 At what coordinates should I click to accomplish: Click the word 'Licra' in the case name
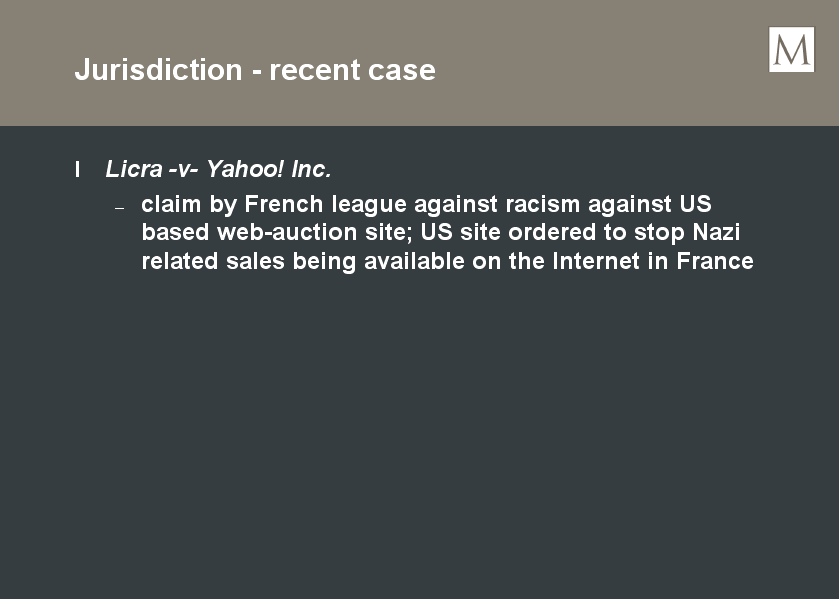click(x=134, y=169)
